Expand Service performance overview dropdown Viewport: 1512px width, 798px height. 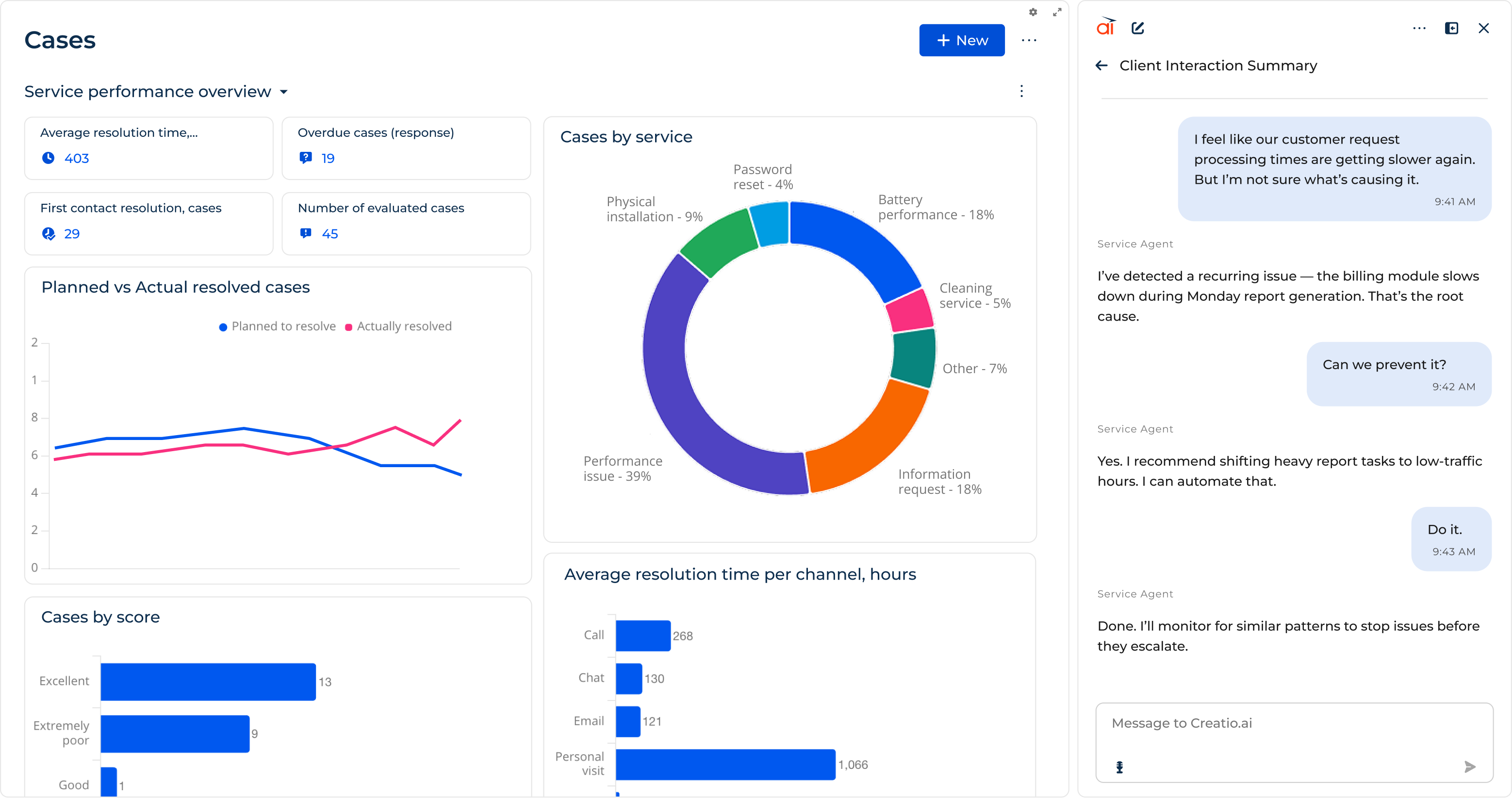[283, 92]
